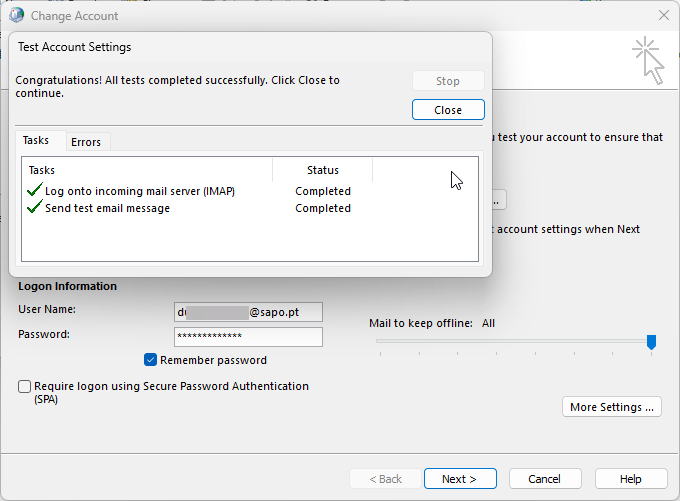680x501 pixels.
Task: Click the Stop button
Action: click(448, 81)
